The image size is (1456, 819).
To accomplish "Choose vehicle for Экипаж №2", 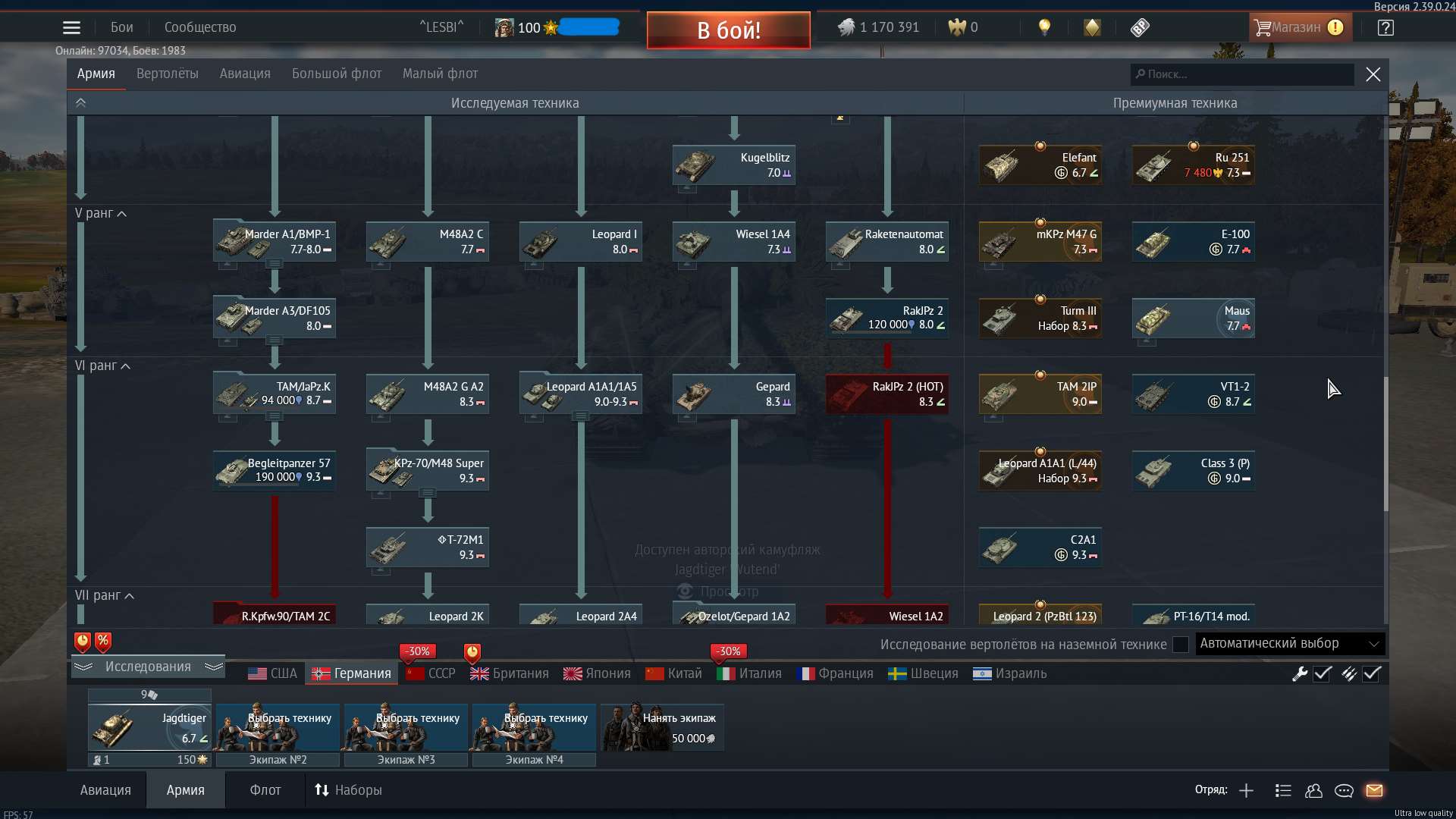I will coord(278,727).
